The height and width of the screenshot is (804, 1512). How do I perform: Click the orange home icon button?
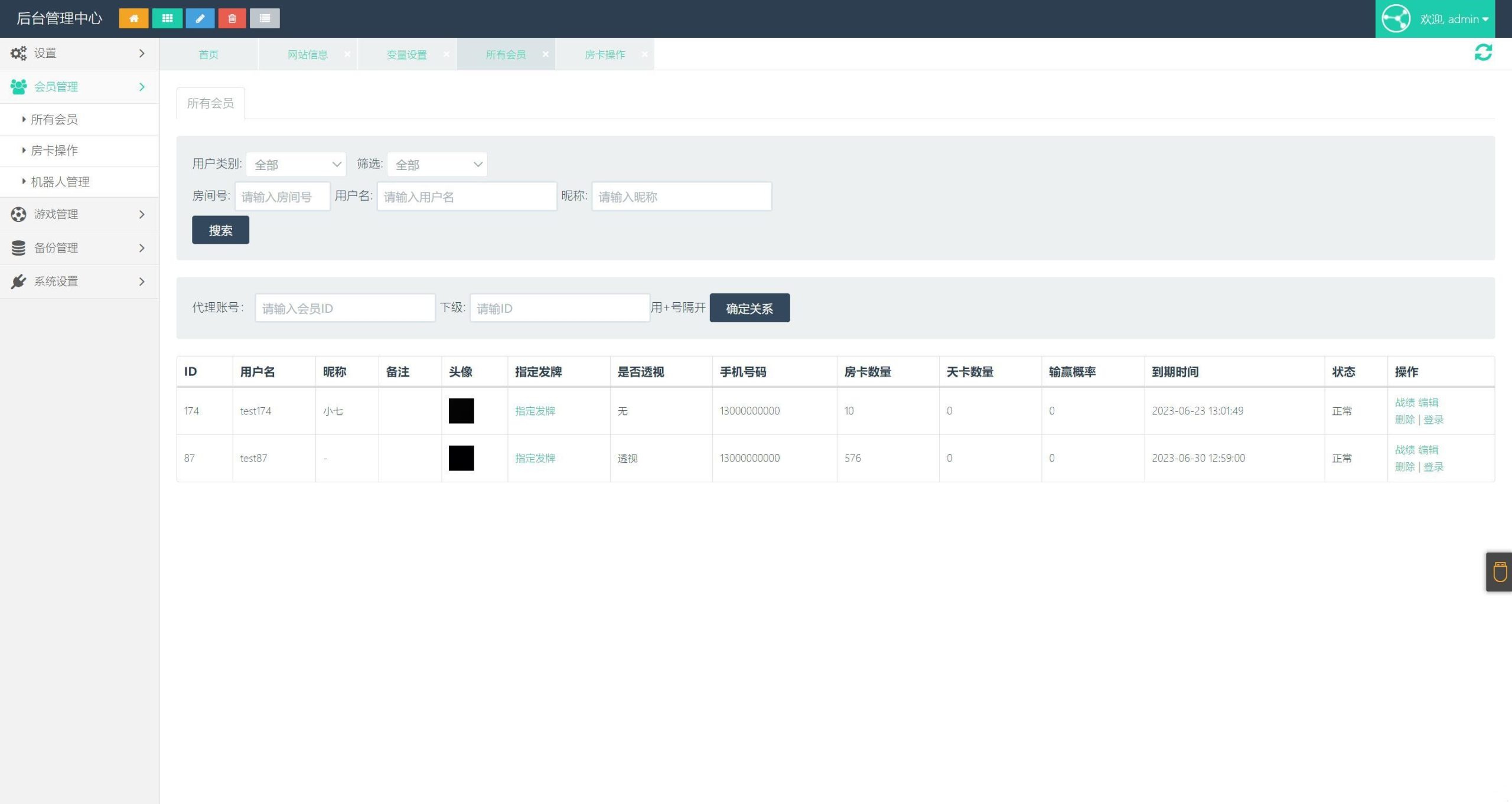(x=133, y=18)
